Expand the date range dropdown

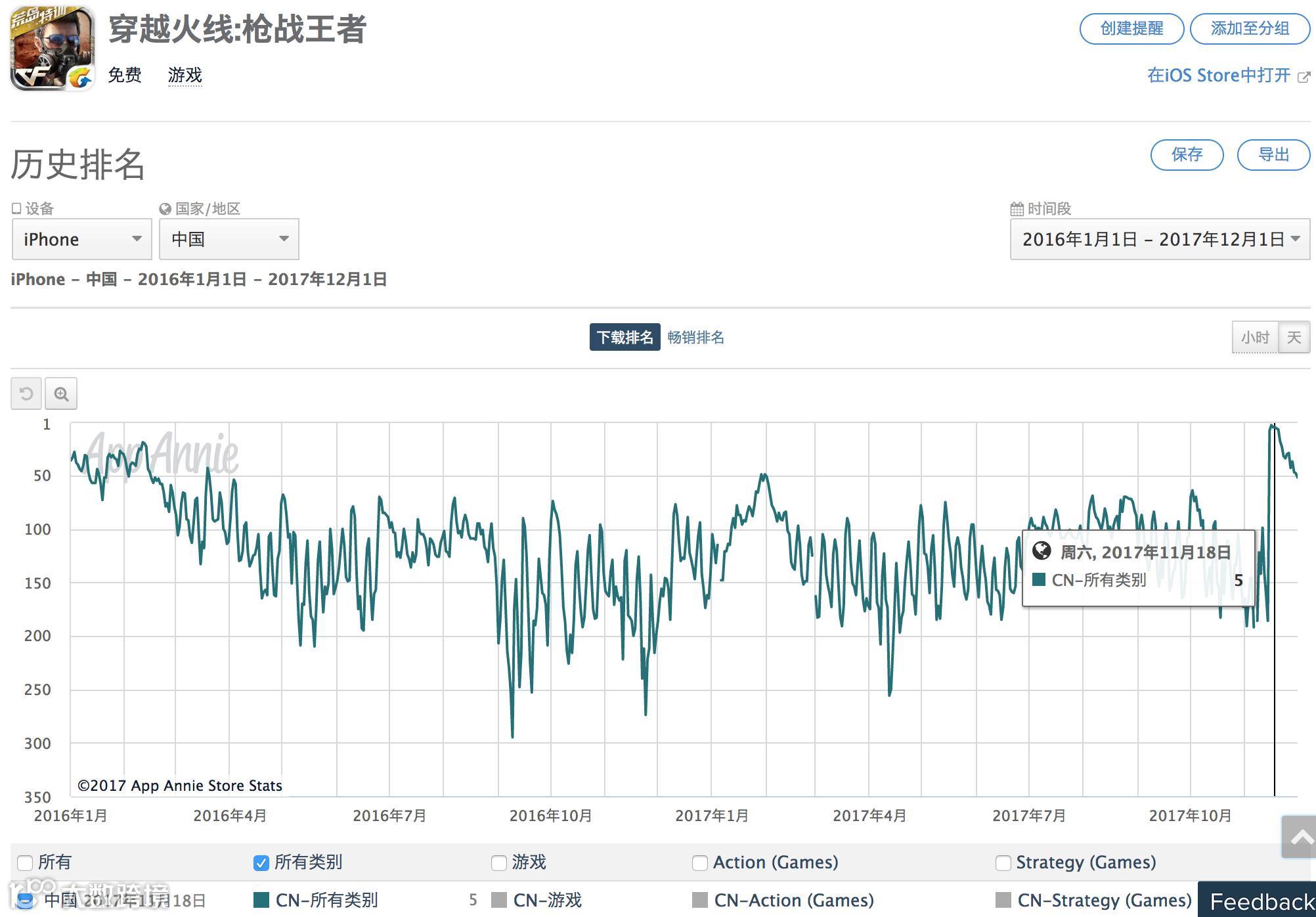click(x=1160, y=239)
